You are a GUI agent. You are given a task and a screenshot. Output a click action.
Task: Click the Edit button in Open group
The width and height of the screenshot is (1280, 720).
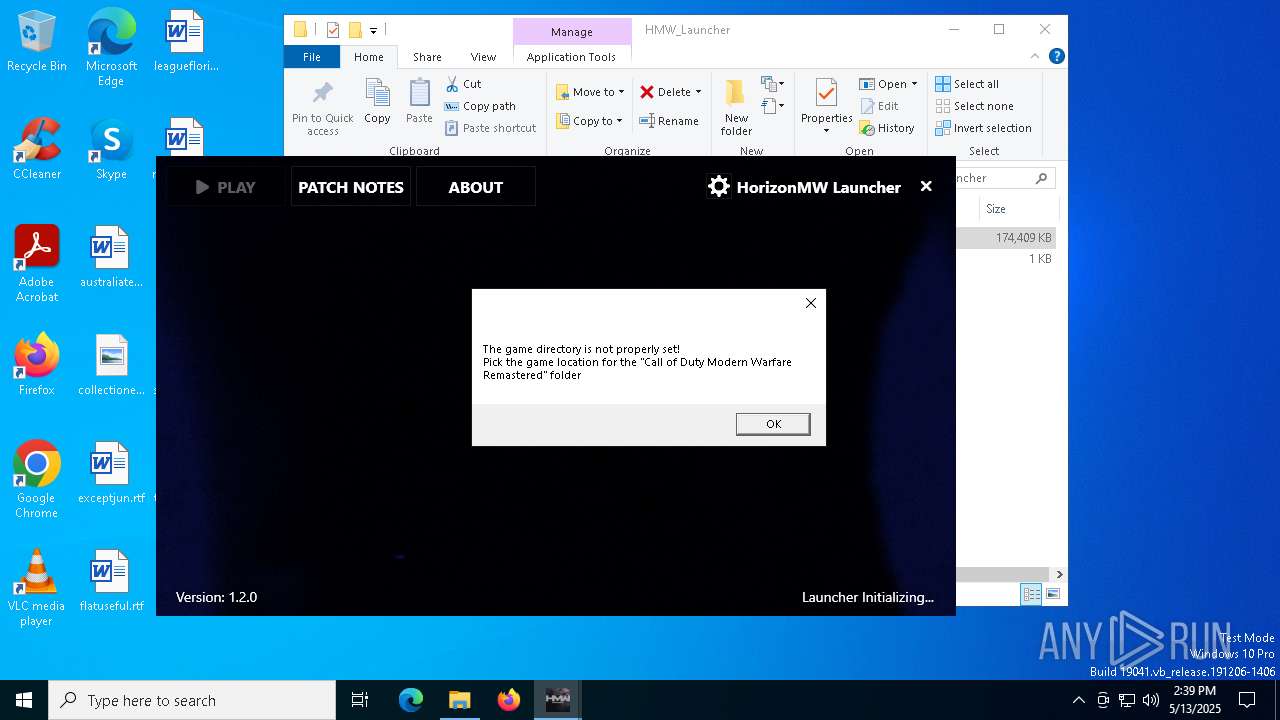[x=879, y=106]
